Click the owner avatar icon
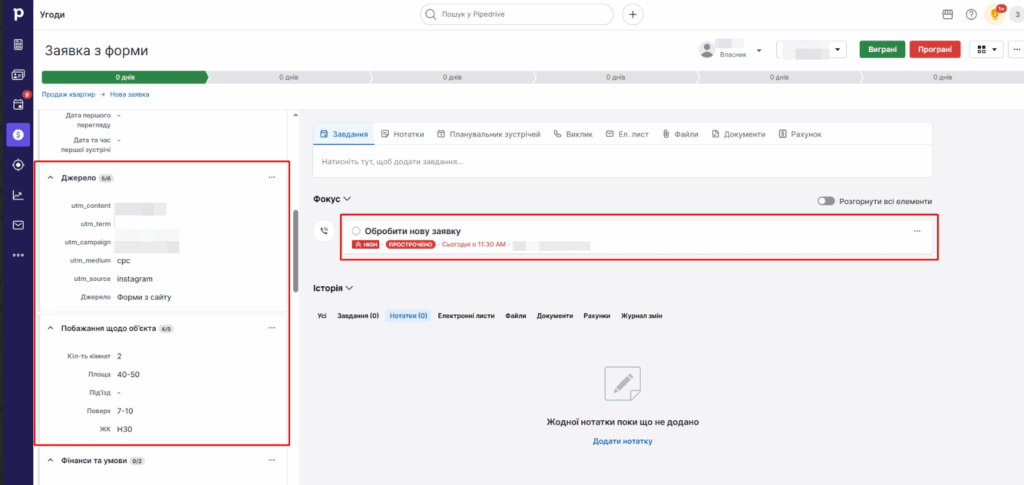The image size is (1024, 485). pyautogui.click(x=707, y=50)
